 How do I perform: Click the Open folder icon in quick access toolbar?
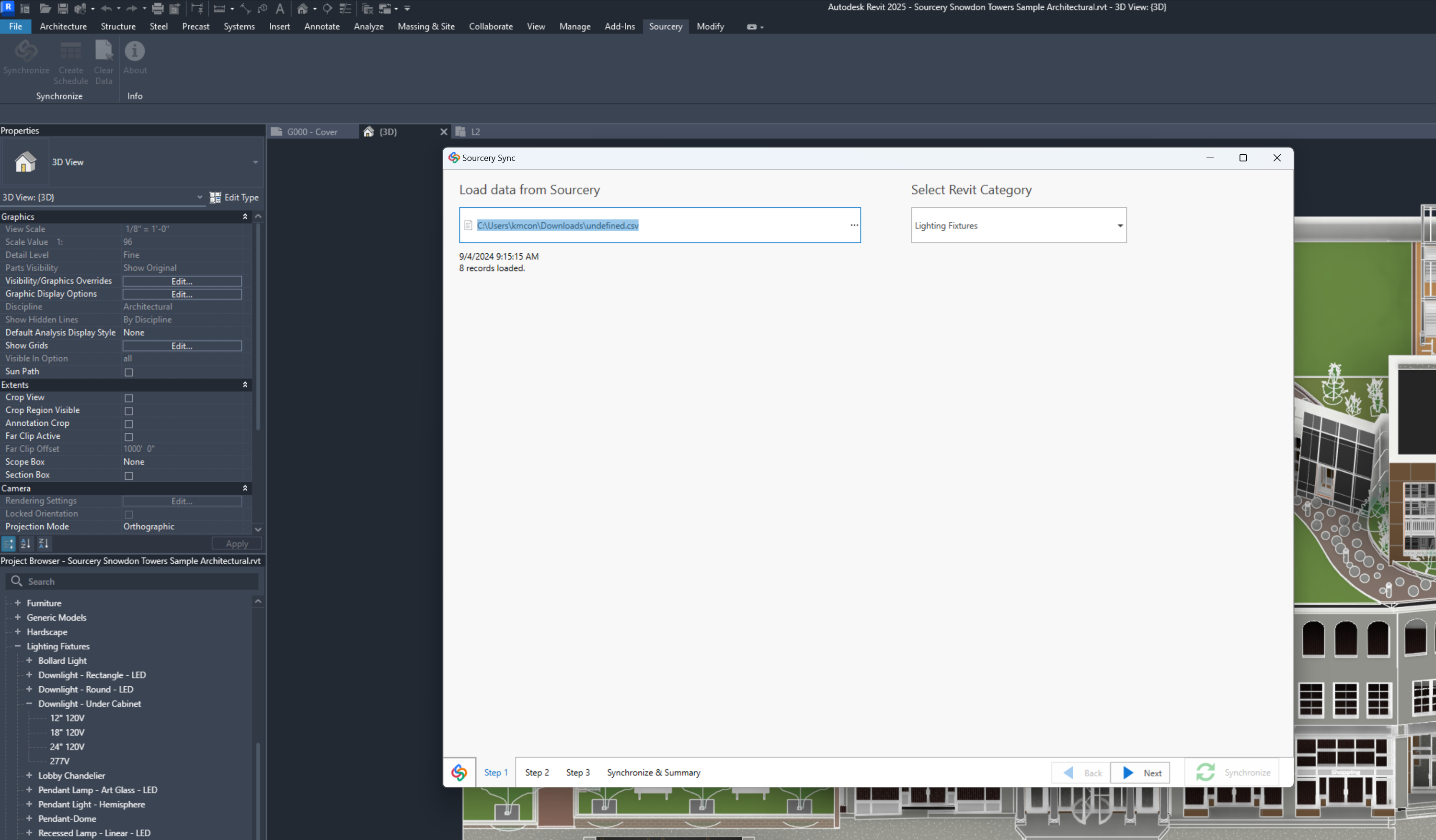45,9
